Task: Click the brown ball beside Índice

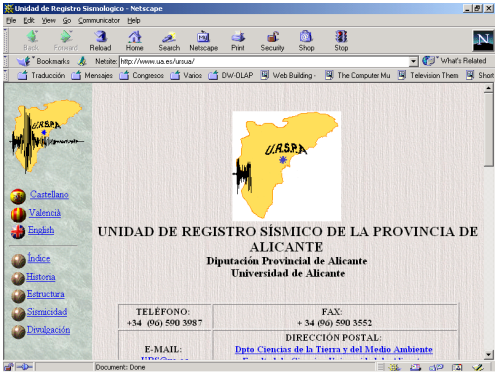Action: point(18,261)
